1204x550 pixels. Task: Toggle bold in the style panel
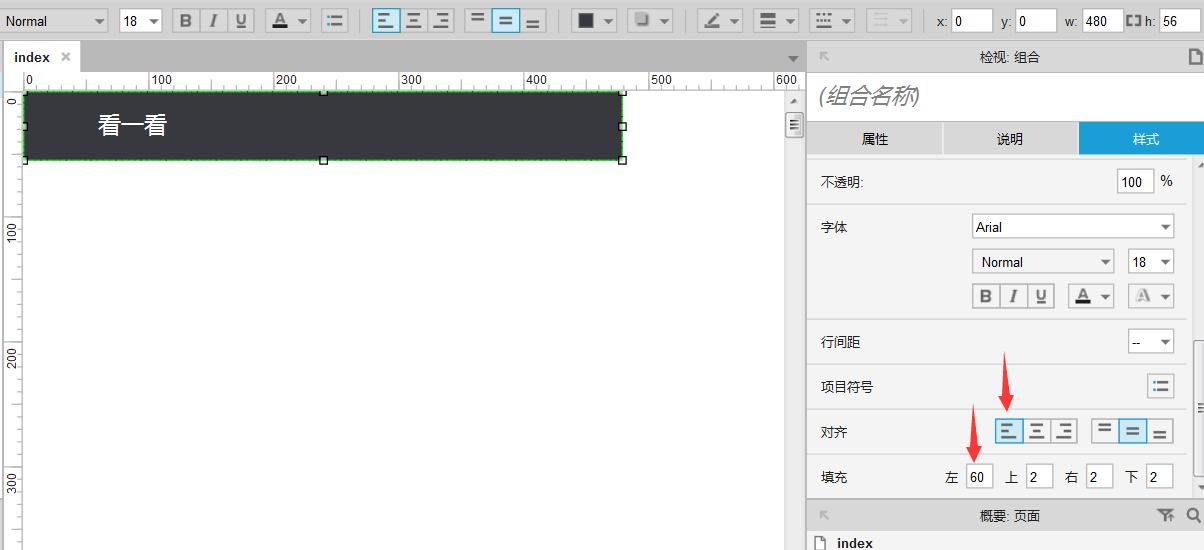pyautogui.click(x=986, y=296)
